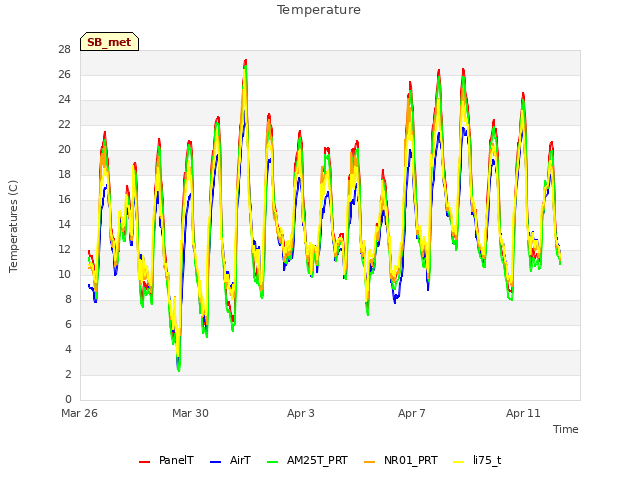Image resolution: width=640 pixels, height=480 pixels.
Task: Click the 26 value on the y-axis
Action: pyautogui.click(x=64, y=74)
